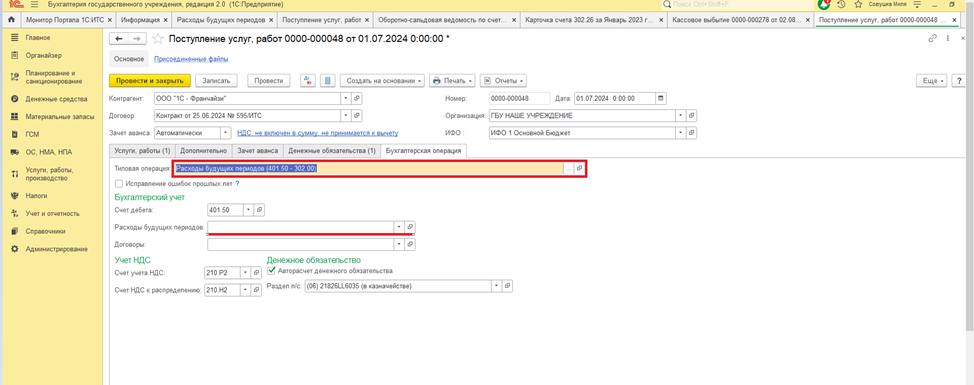
Task: Open the Счет дебета 401.50 dropdown arrow
Action: [x=249, y=210]
